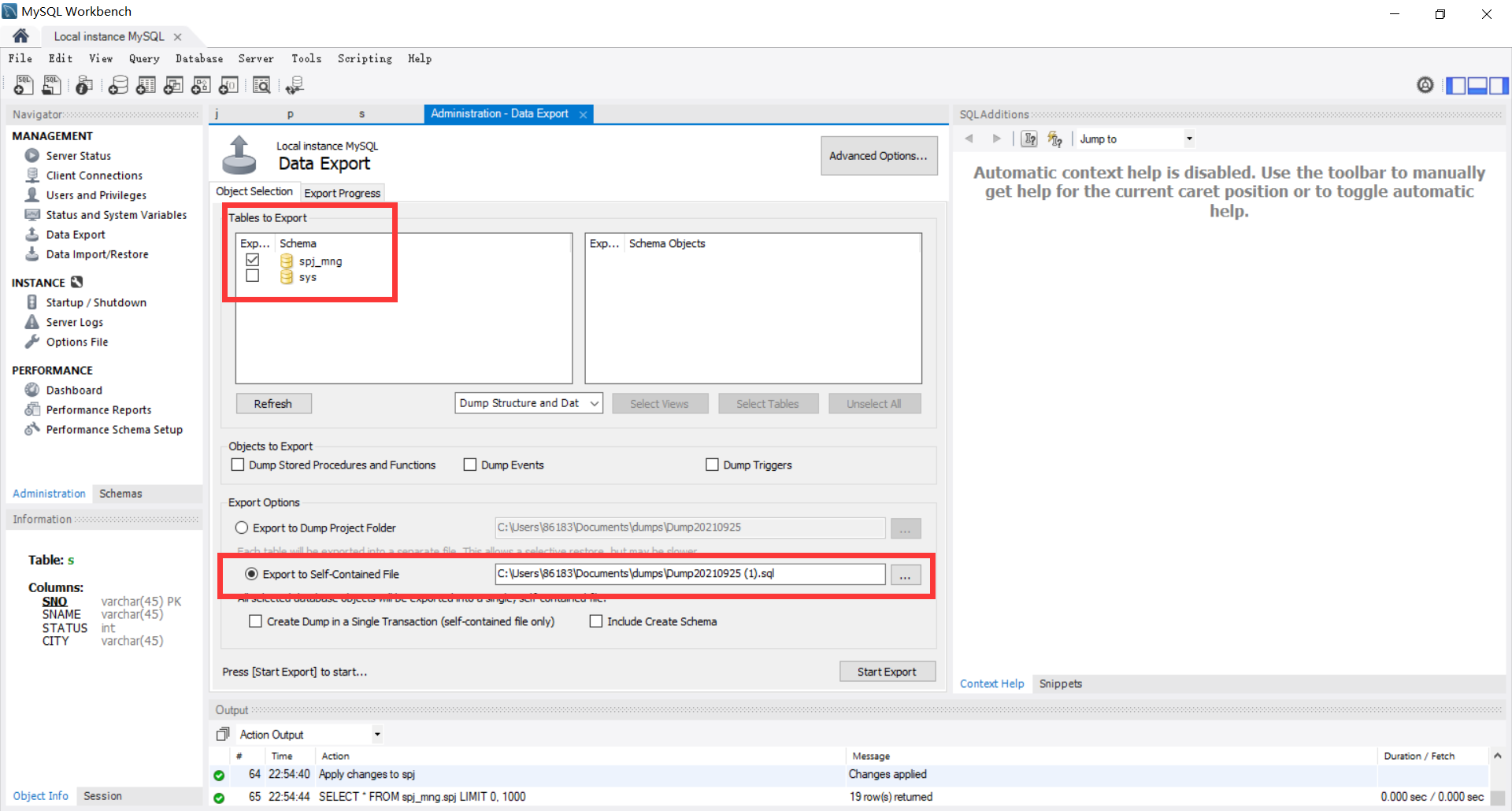
Task: Open Users and Privileges
Action: point(96,195)
